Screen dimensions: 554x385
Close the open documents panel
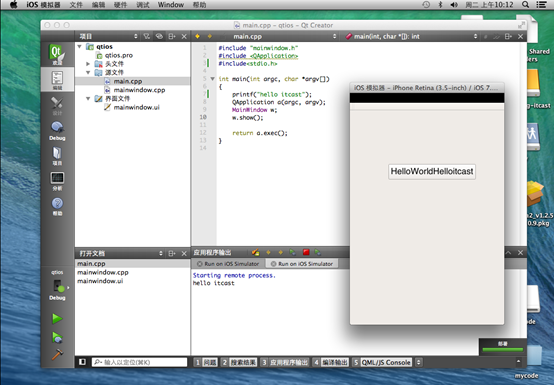[184, 253]
